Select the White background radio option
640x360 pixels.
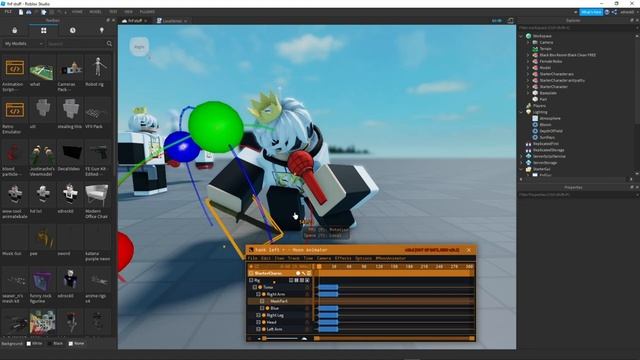(29, 344)
